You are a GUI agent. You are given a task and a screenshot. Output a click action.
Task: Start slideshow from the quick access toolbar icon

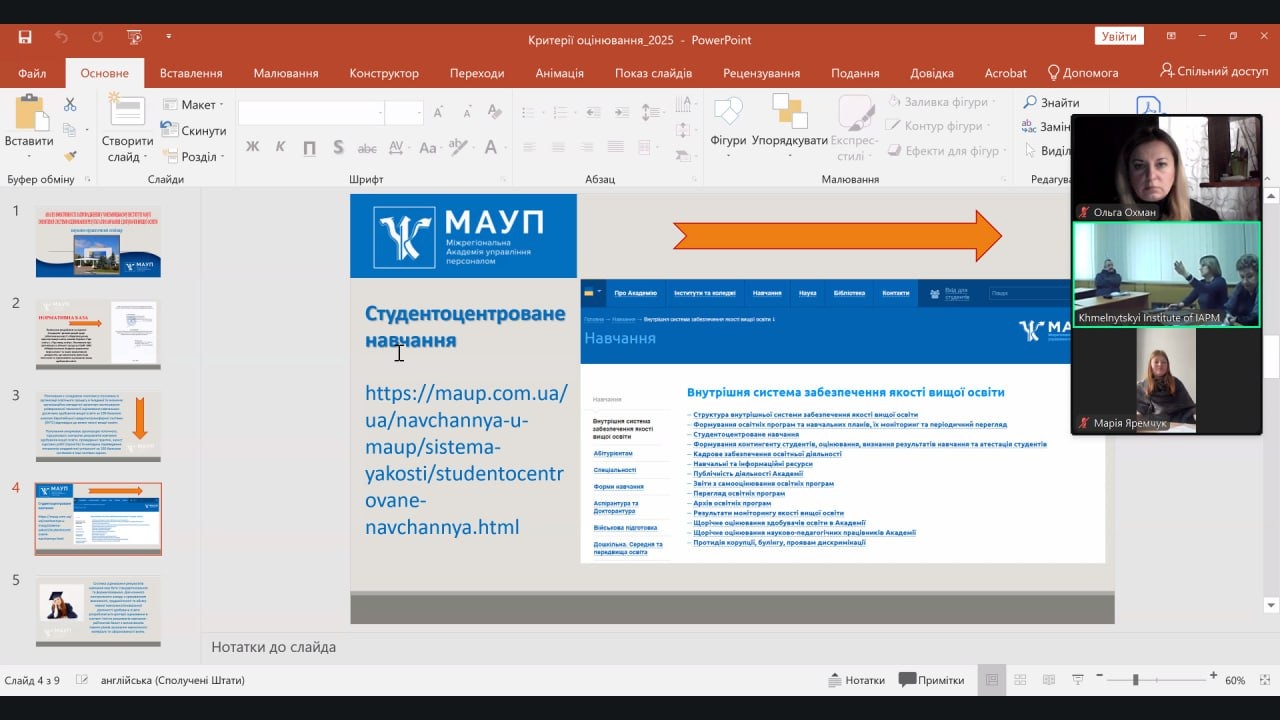pos(134,37)
